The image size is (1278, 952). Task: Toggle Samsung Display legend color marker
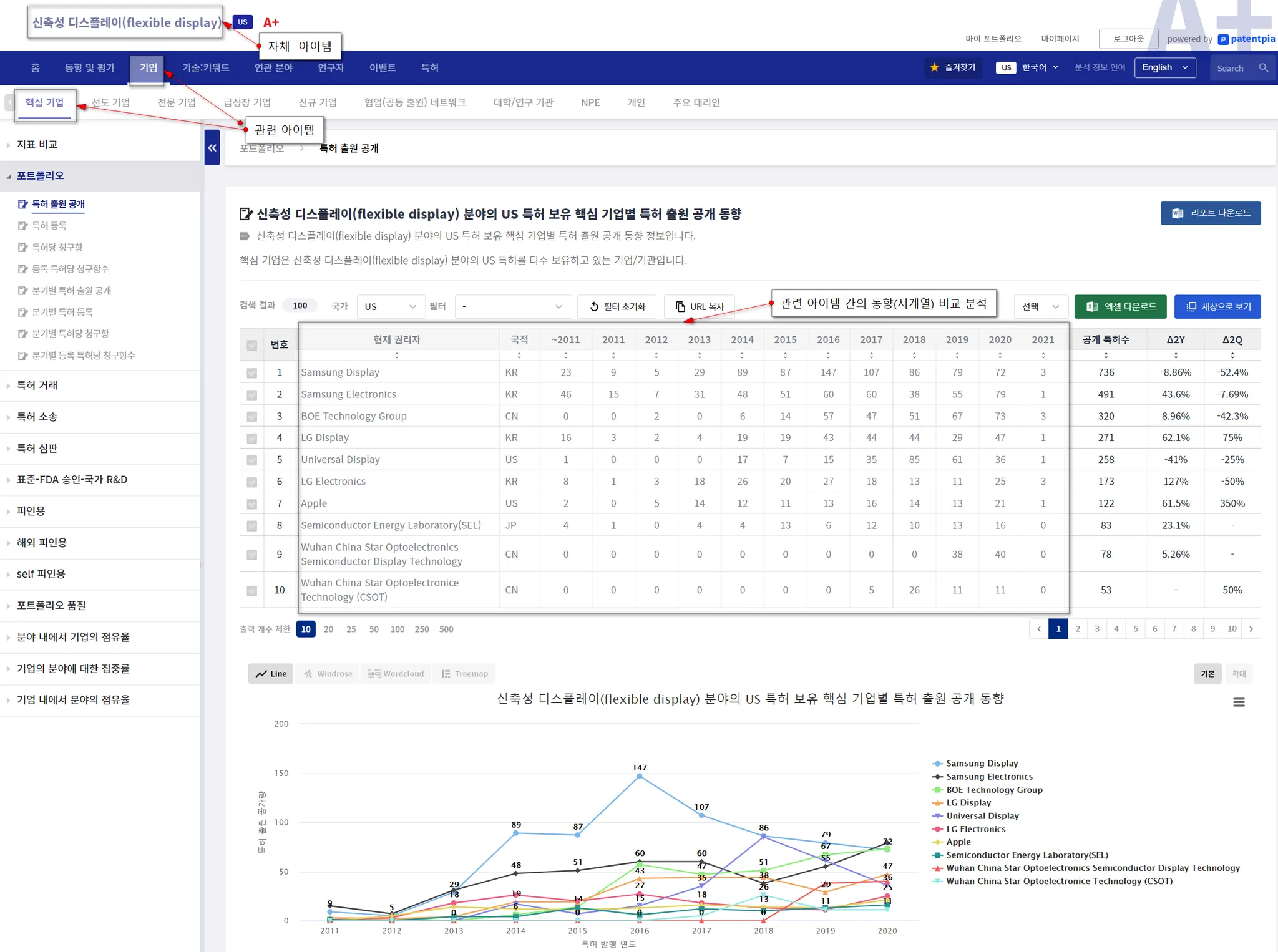937,764
